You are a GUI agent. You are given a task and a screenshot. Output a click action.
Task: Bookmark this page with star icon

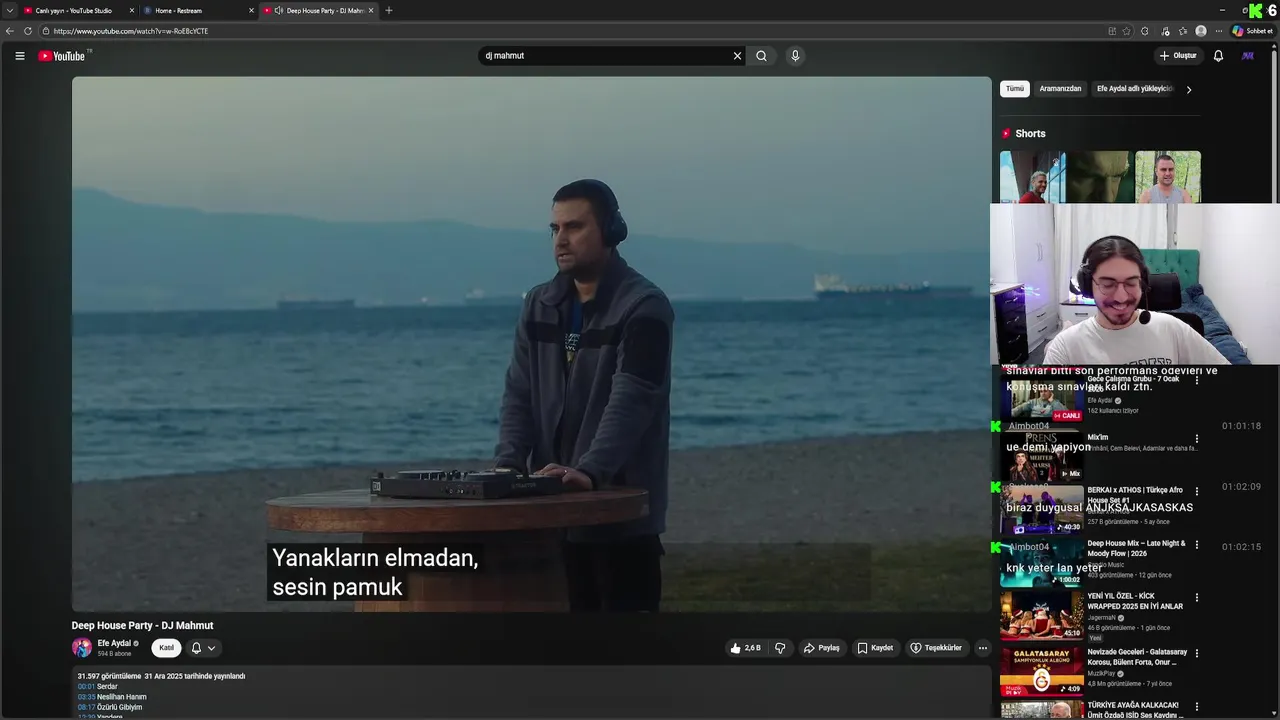(1127, 31)
